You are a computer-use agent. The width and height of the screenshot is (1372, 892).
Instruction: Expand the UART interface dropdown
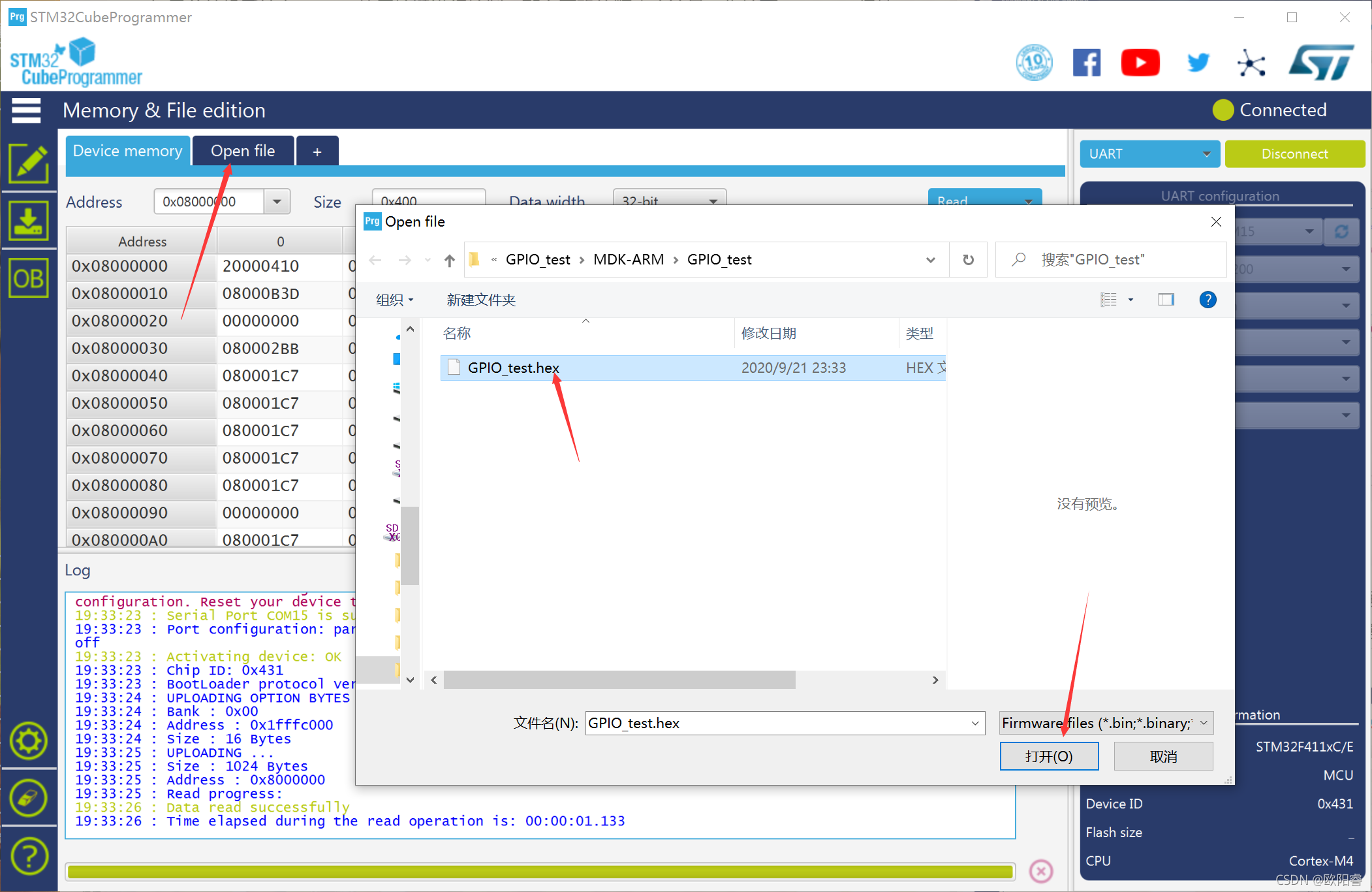coord(1149,154)
